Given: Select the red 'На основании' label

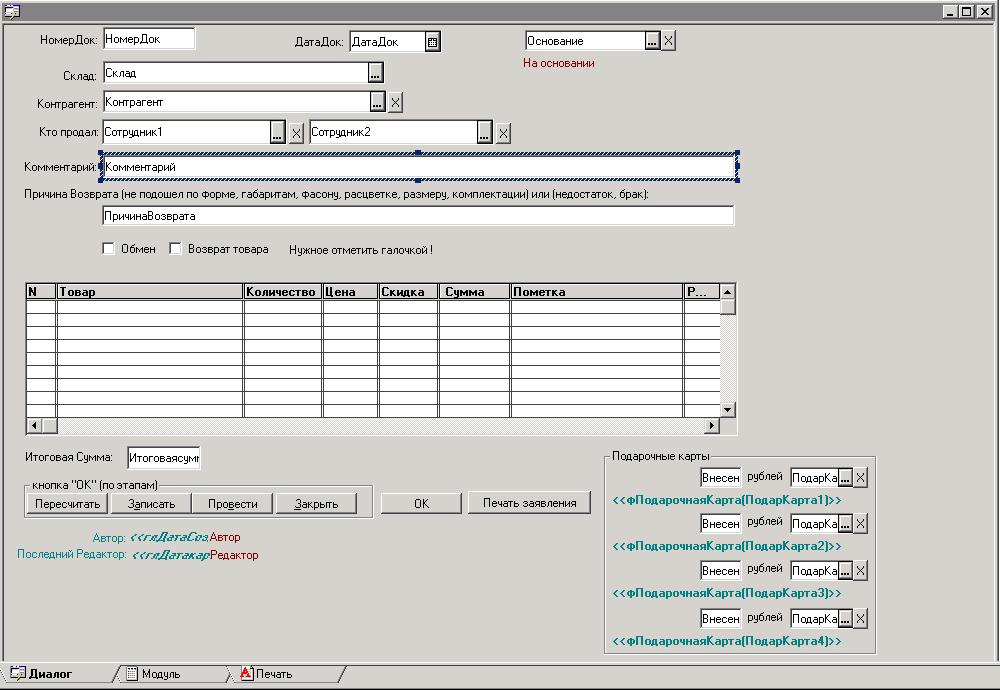Looking at the screenshot, I should click(559, 63).
